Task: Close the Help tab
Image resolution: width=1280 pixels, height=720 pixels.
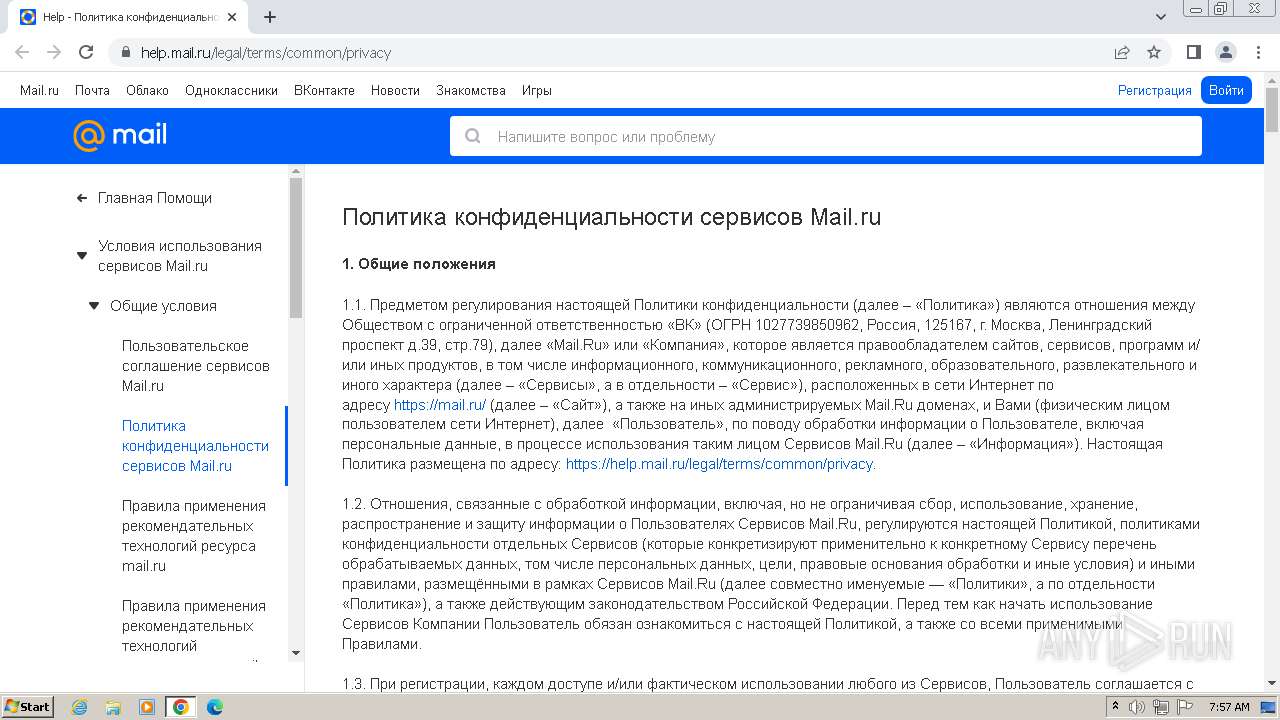Action: tap(232, 17)
